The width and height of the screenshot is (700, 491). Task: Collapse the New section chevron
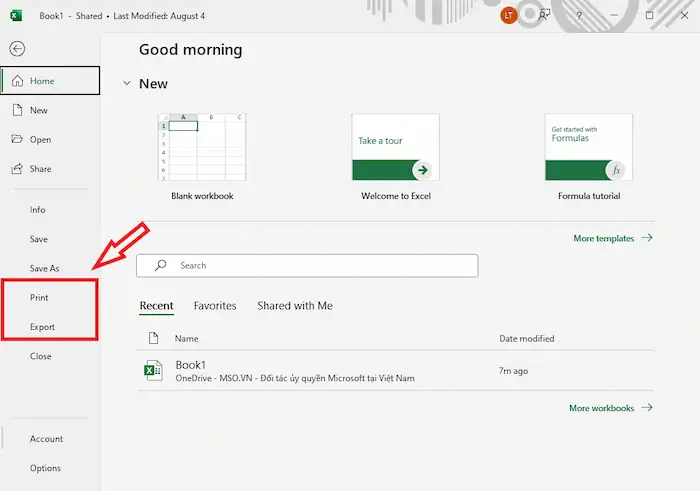coord(126,84)
